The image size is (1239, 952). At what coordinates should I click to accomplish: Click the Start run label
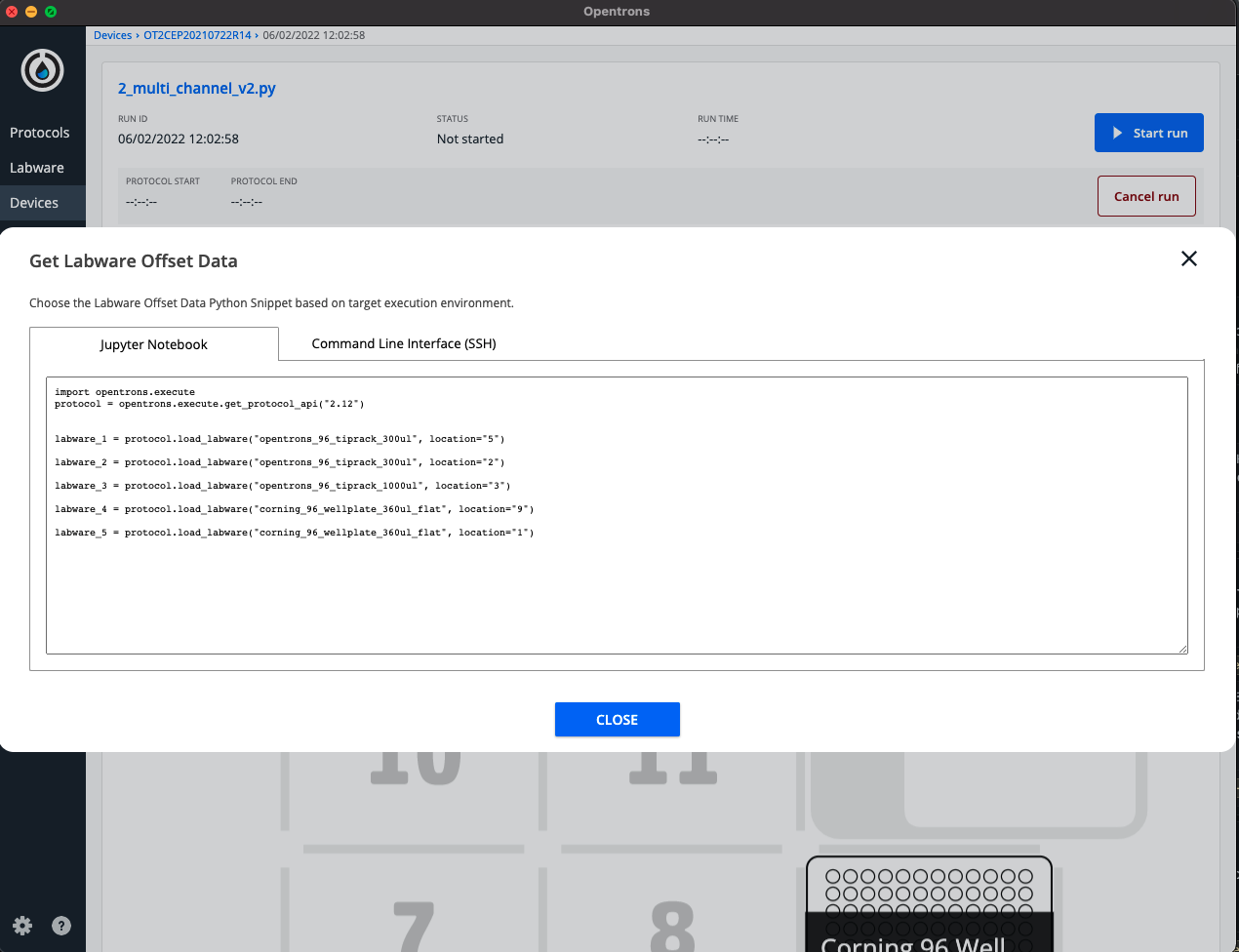click(1161, 133)
